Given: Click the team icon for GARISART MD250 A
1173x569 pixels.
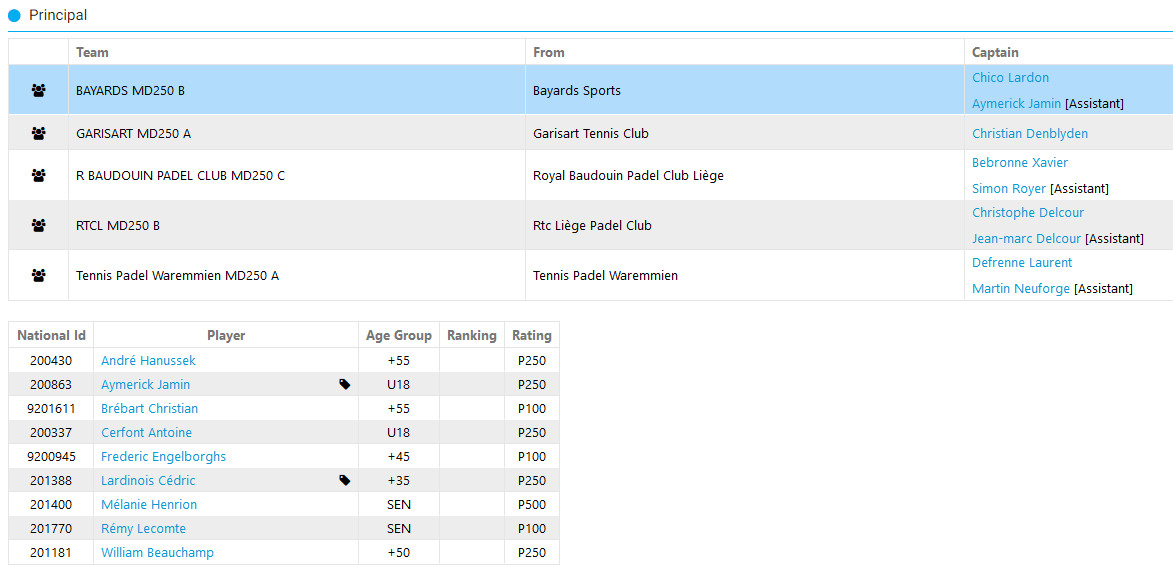Looking at the screenshot, I should click(38, 133).
